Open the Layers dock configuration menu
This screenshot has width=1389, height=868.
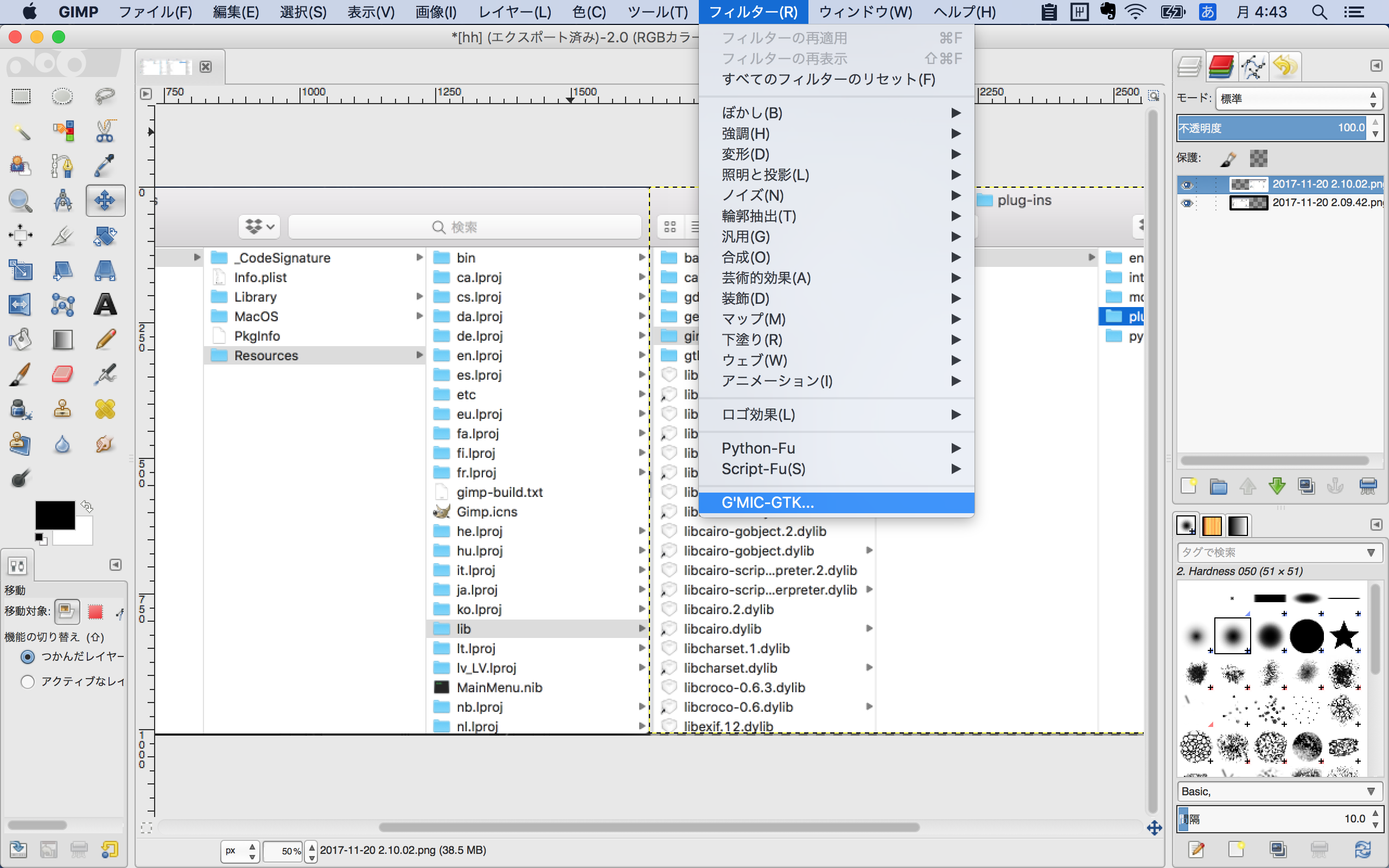click(1376, 66)
